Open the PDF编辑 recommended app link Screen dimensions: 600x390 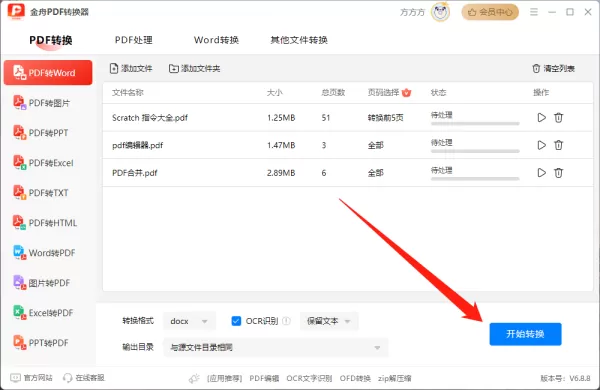click(x=264, y=378)
